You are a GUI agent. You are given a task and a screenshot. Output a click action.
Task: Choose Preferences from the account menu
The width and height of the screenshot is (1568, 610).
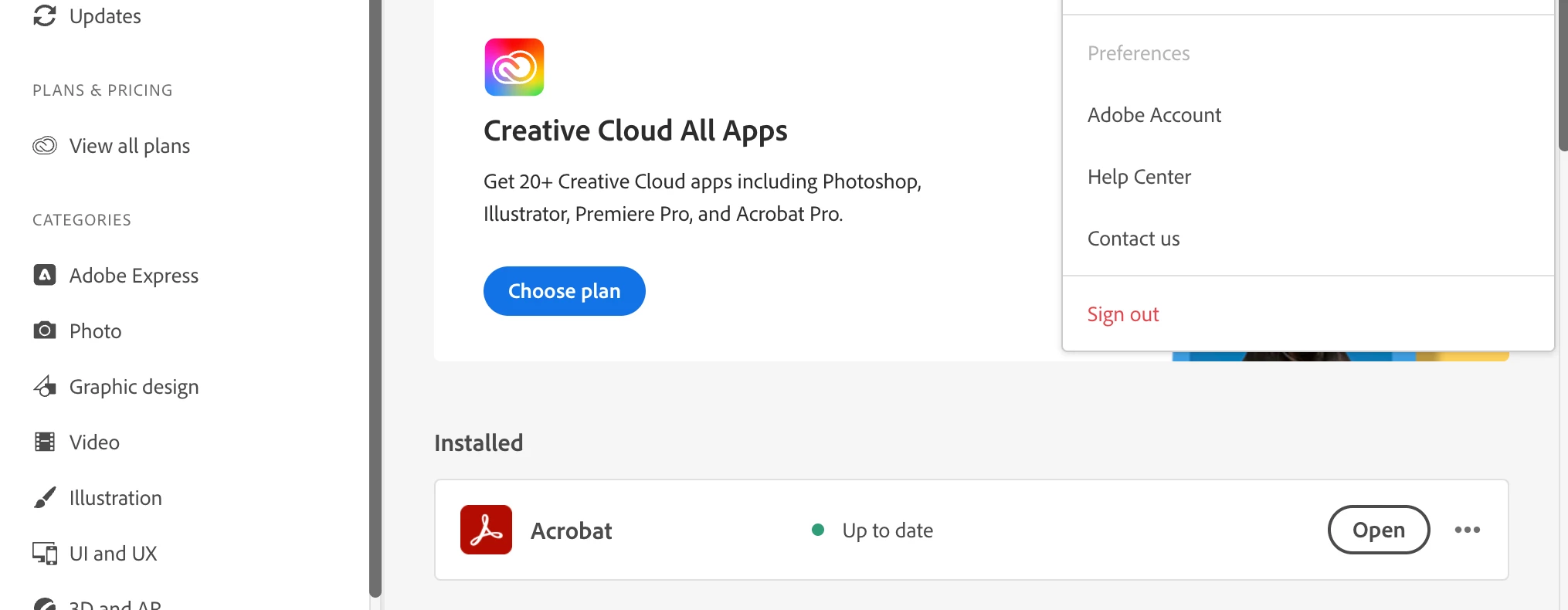(x=1139, y=53)
